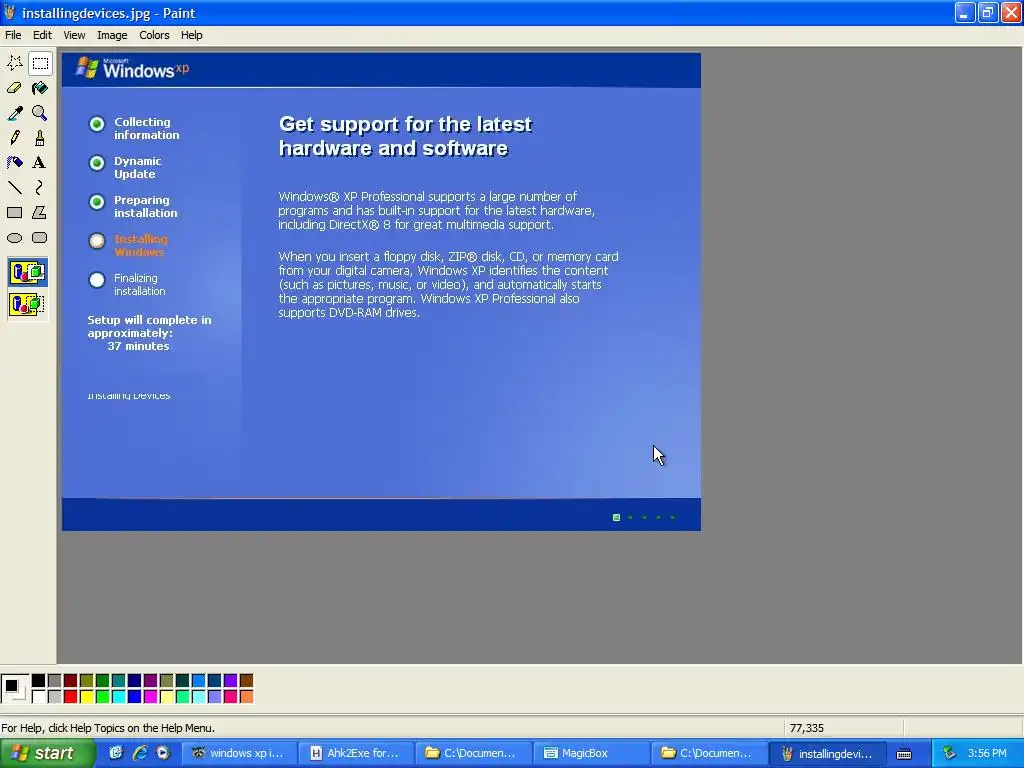Image resolution: width=1024 pixels, height=768 pixels.
Task: Click the 3:56 PM taskbar clock
Action: [987, 753]
